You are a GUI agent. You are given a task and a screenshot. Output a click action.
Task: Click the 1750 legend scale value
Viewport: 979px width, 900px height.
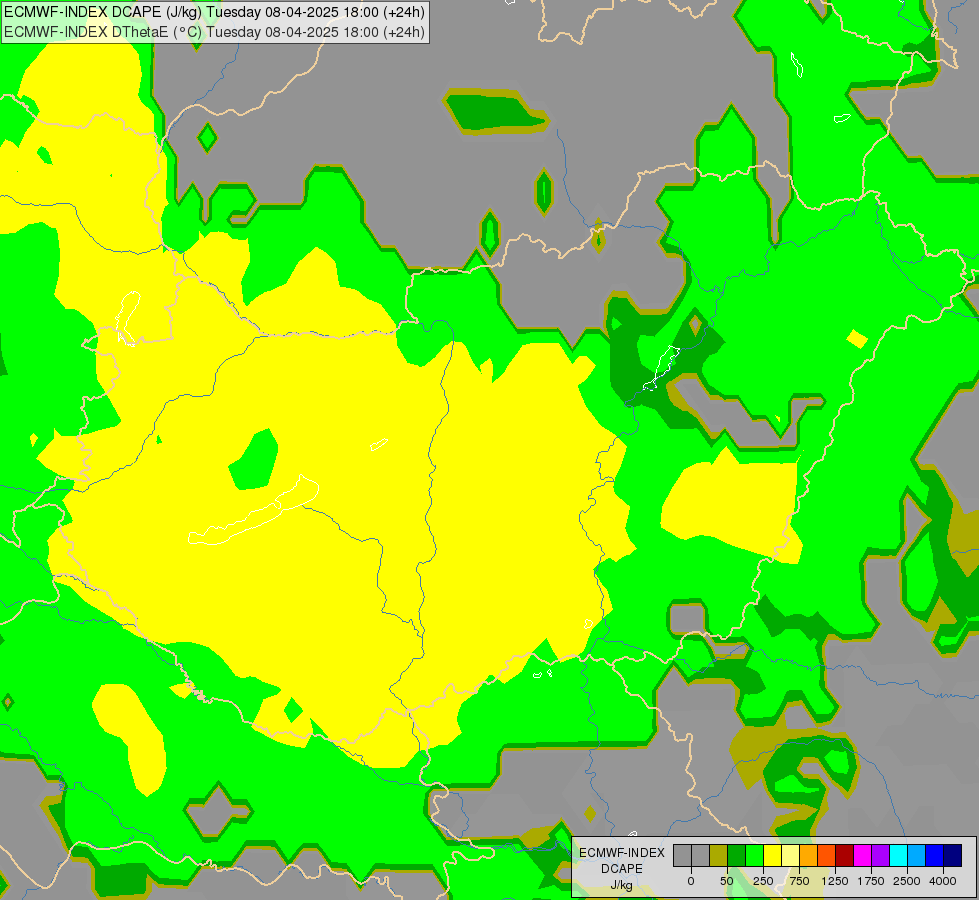871,881
